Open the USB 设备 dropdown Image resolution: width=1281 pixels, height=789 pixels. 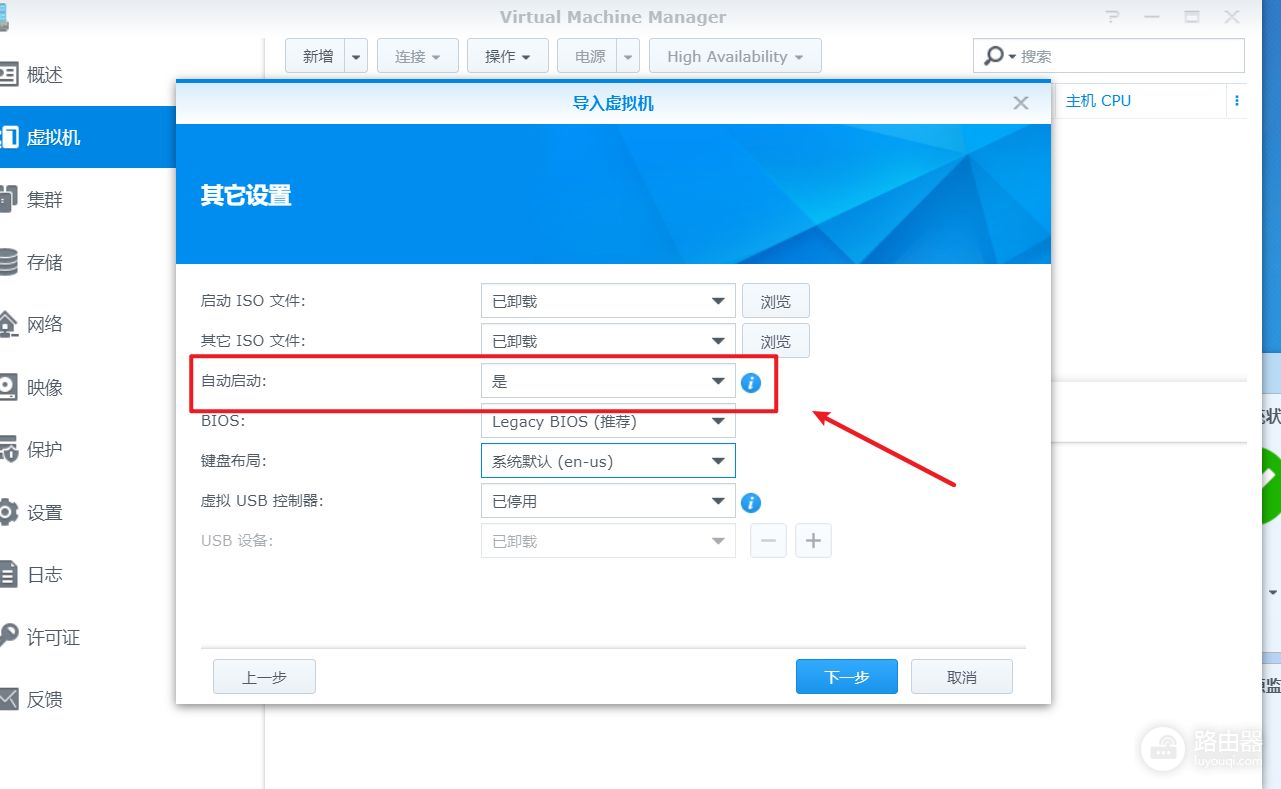pyautogui.click(x=608, y=541)
